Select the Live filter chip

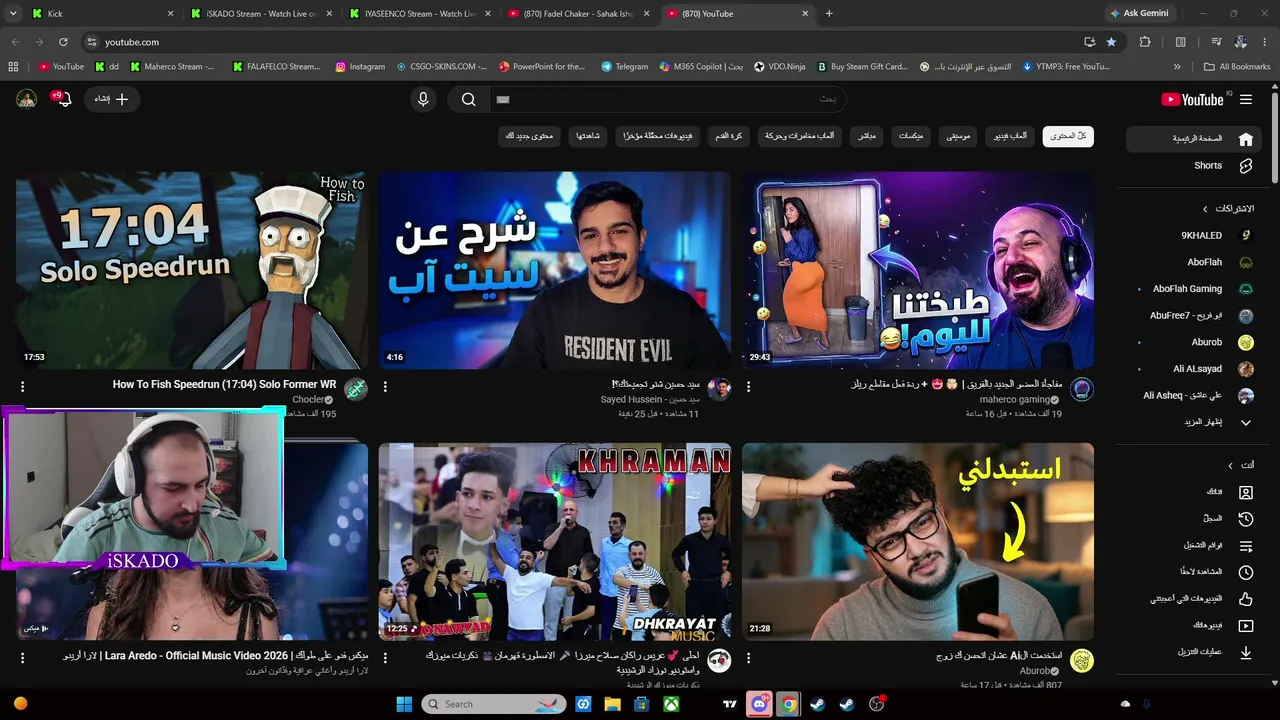(867, 136)
